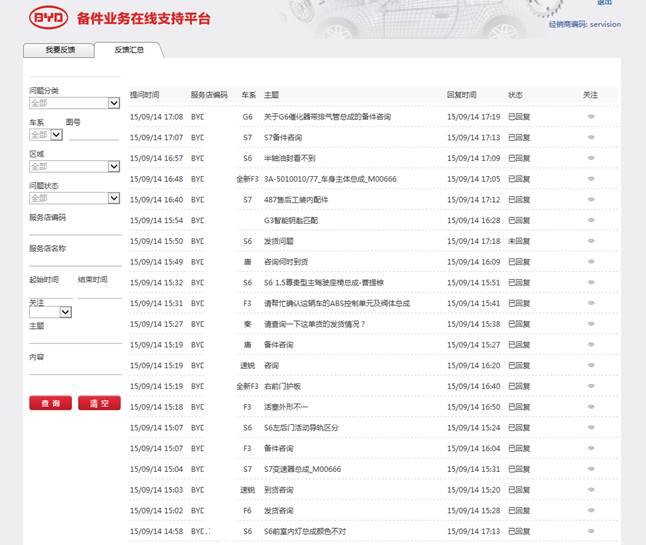Toggle follow on 右前门护板 row
646x545 pixels.
click(590, 386)
